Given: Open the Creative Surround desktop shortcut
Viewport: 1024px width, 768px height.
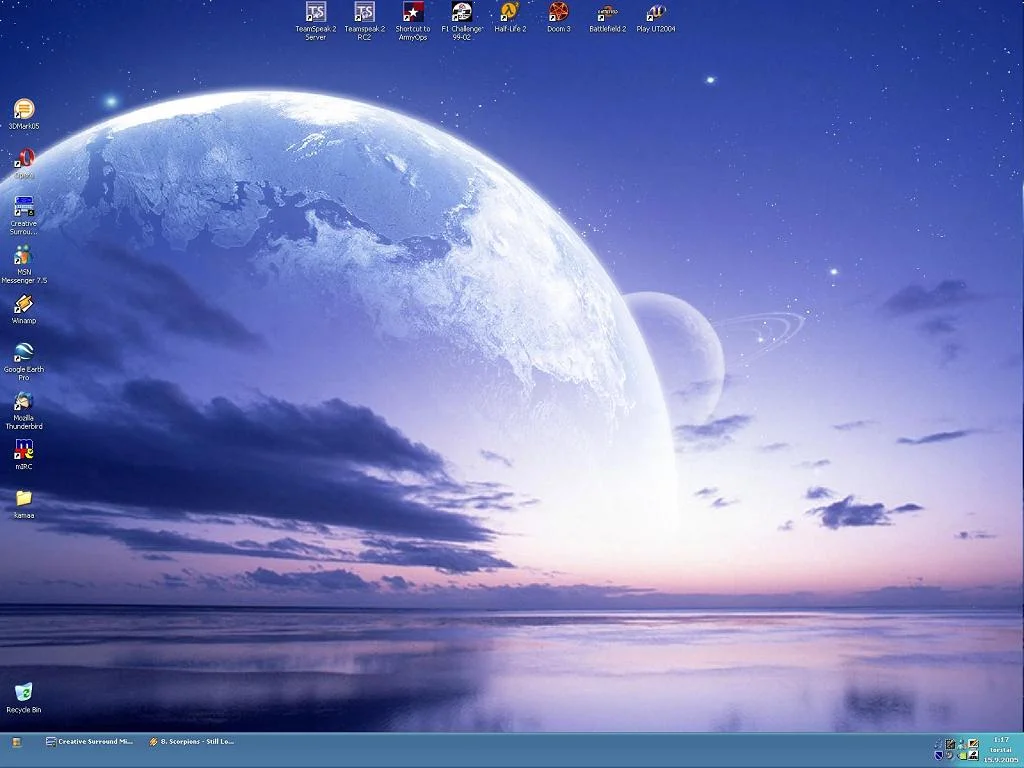Looking at the screenshot, I should click(x=24, y=208).
